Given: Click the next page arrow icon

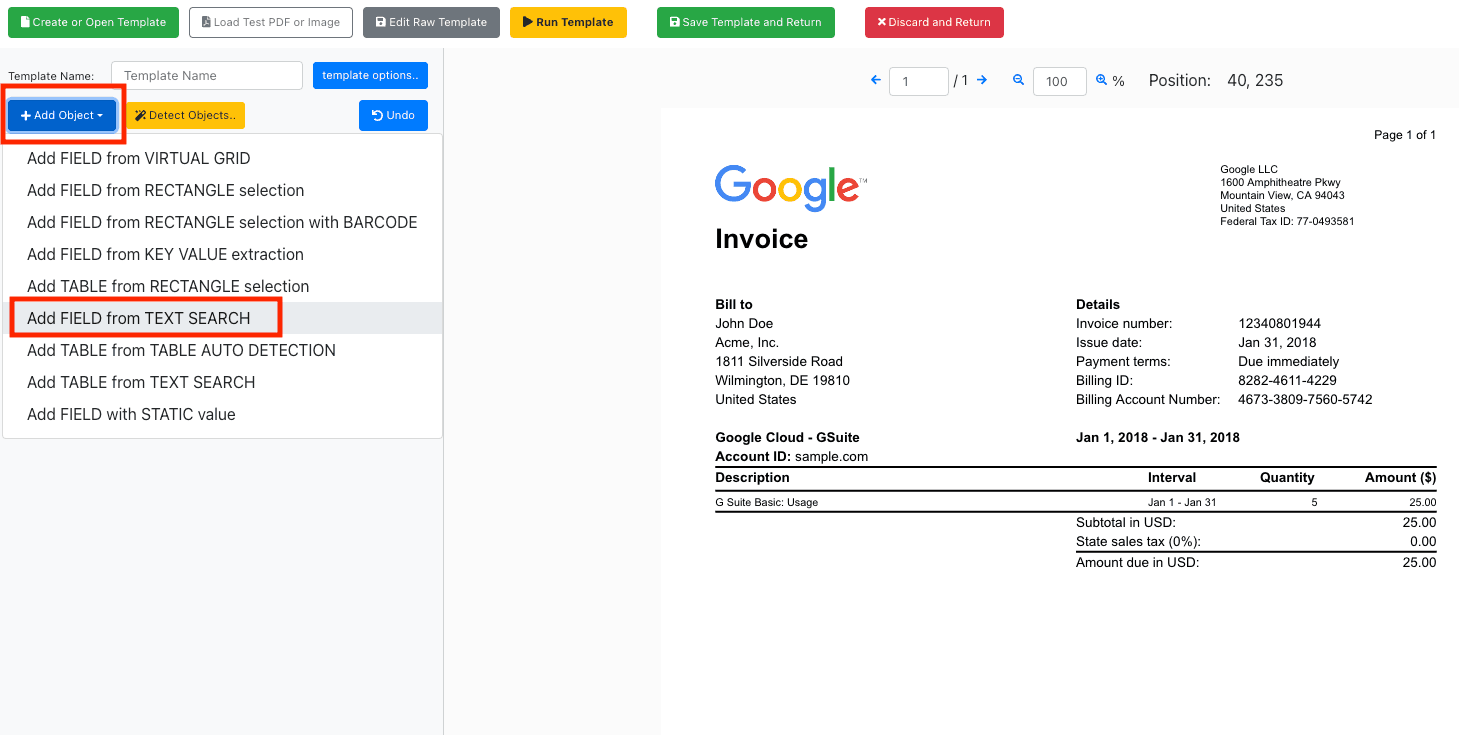Looking at the screenshot, I should 982,80.
